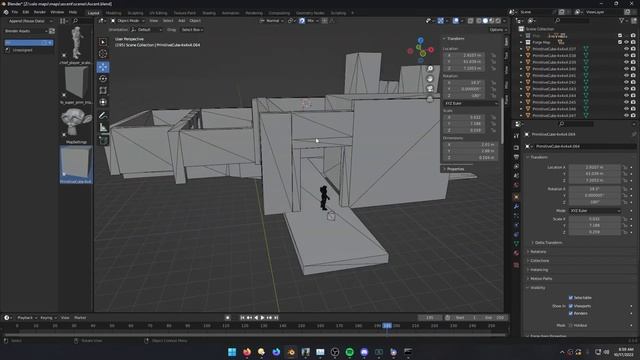Click the Location X field in the sidebar
640x360 pixels.
464,55
